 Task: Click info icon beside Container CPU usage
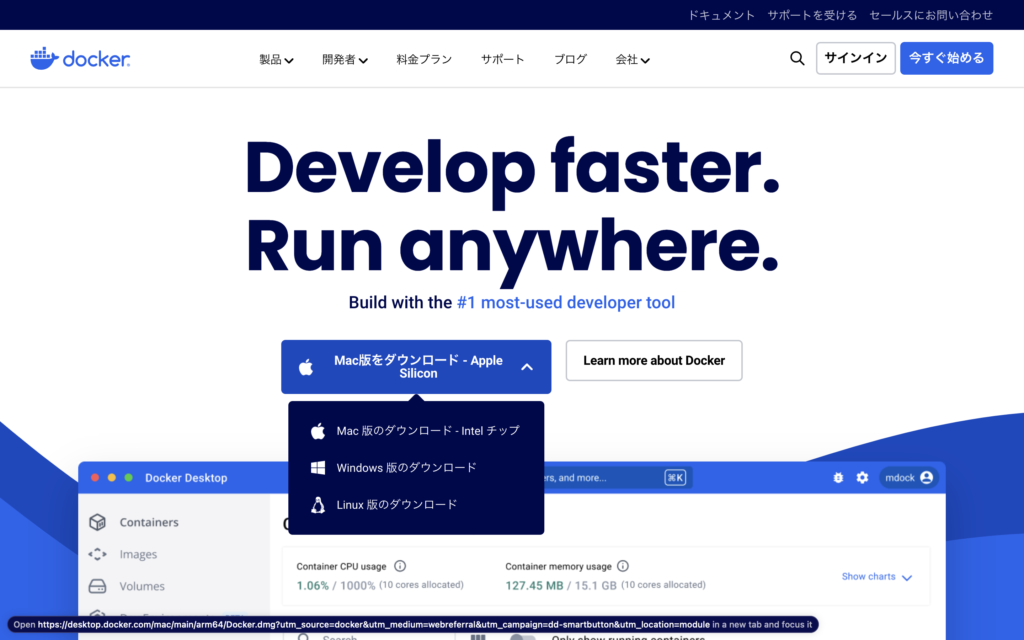pyautogui.click(x=400, y=566)
